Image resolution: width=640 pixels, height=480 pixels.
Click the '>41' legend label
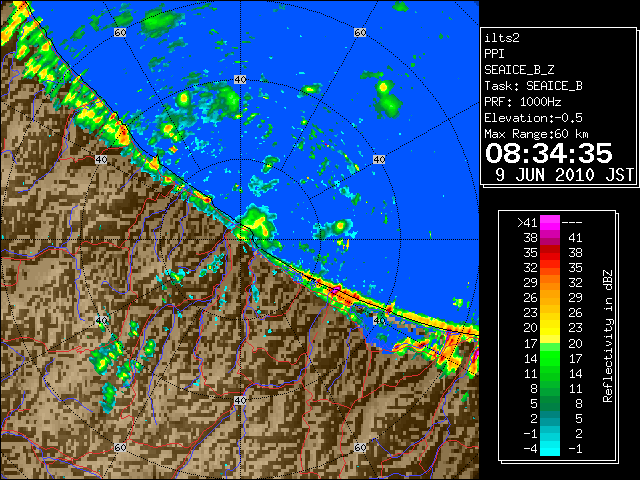point(527,223)
